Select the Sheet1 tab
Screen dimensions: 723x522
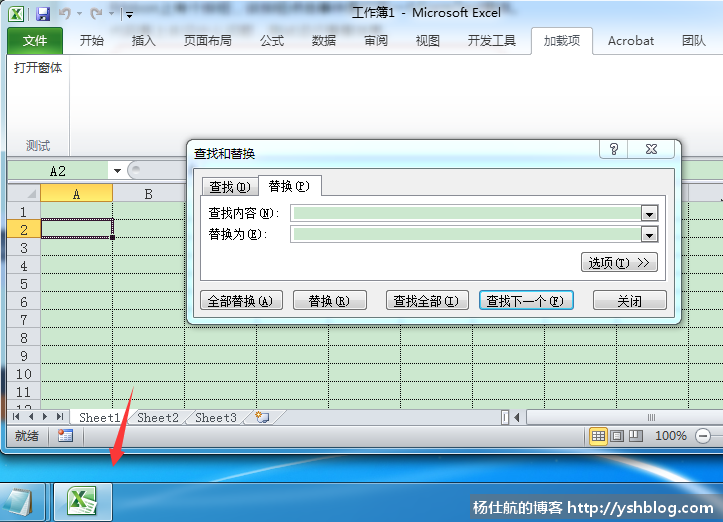click(x=100, y=417)
